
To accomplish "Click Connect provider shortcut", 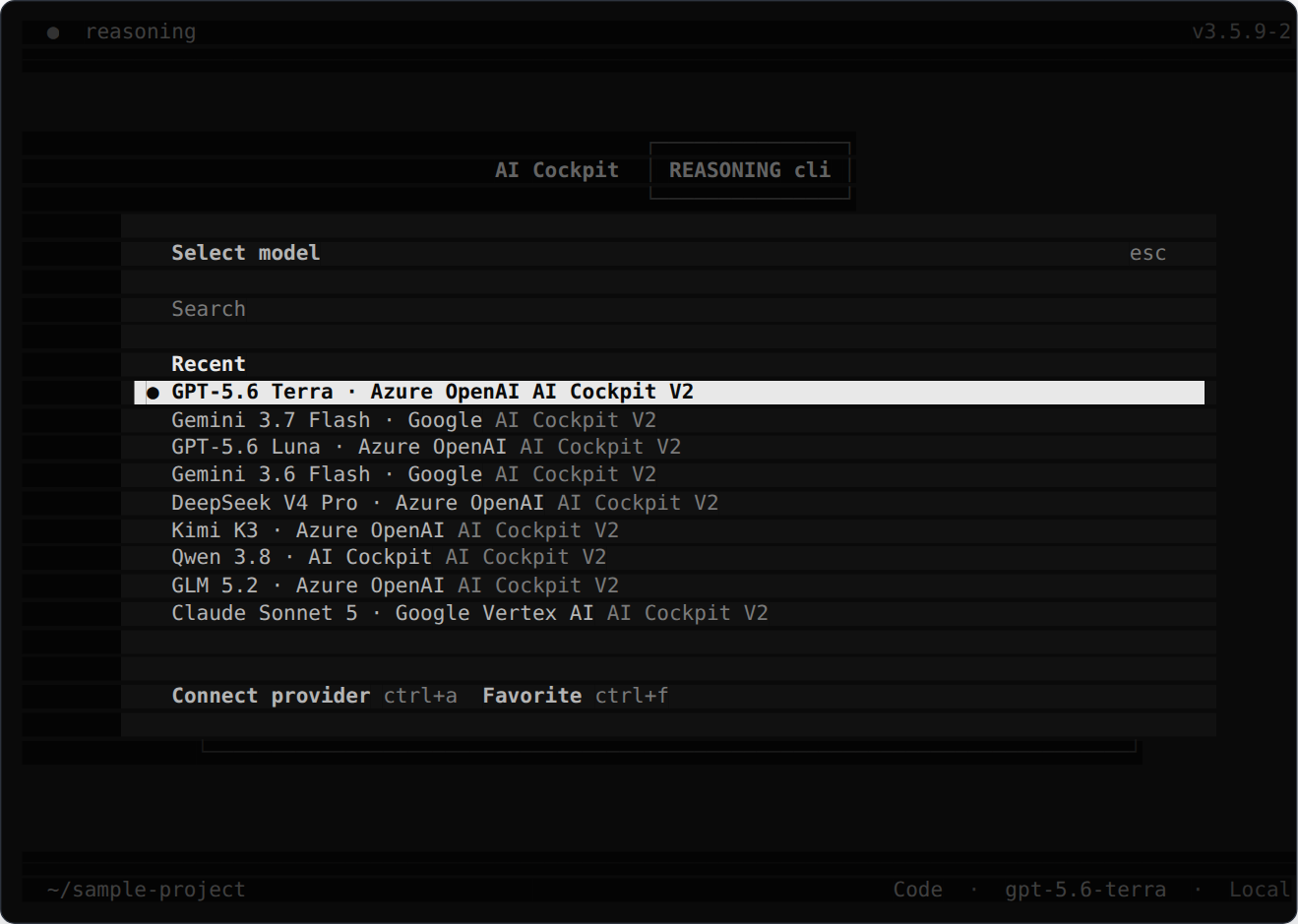I will click(314, 696).
